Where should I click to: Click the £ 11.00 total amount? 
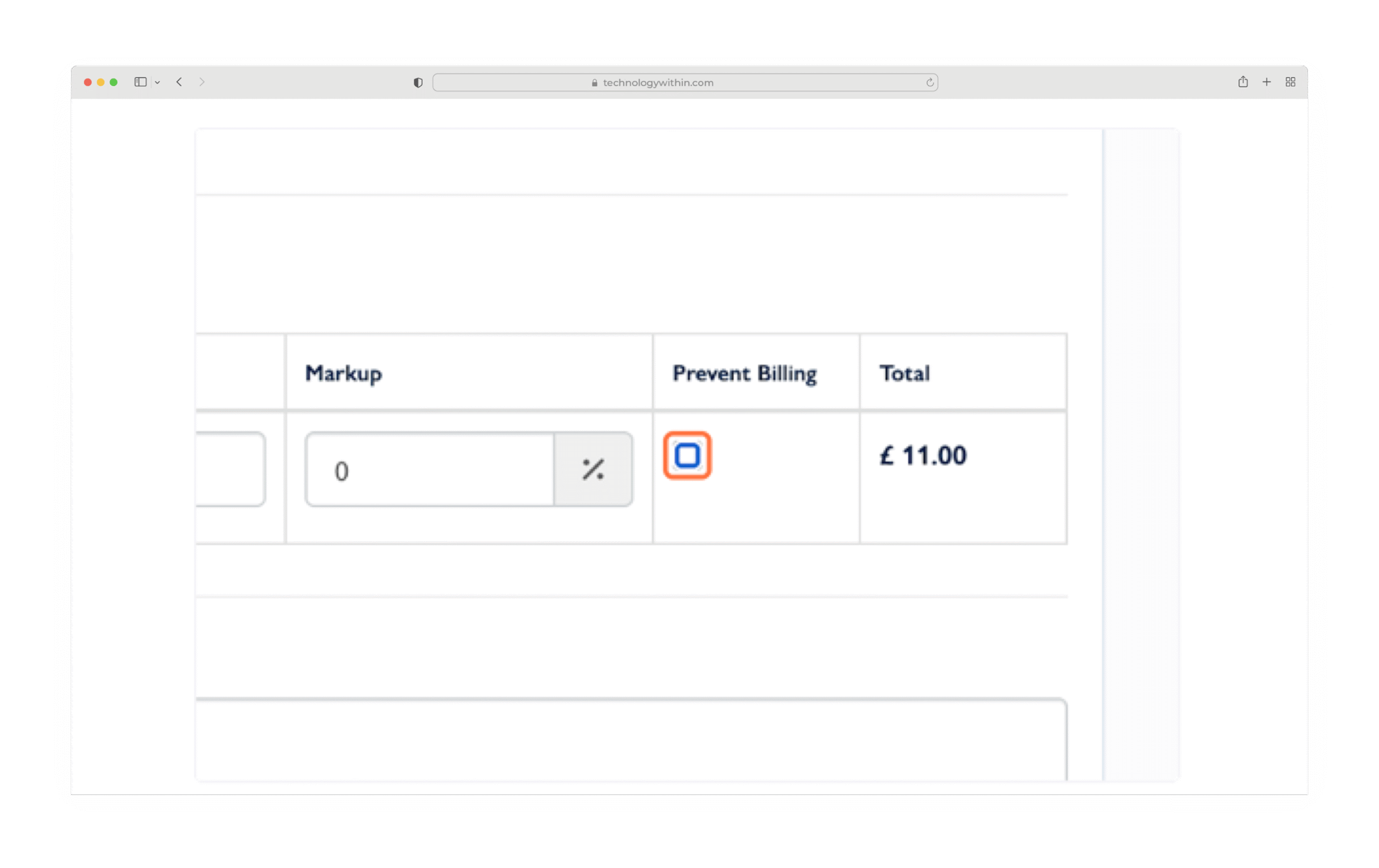click(x=923, y=456)
